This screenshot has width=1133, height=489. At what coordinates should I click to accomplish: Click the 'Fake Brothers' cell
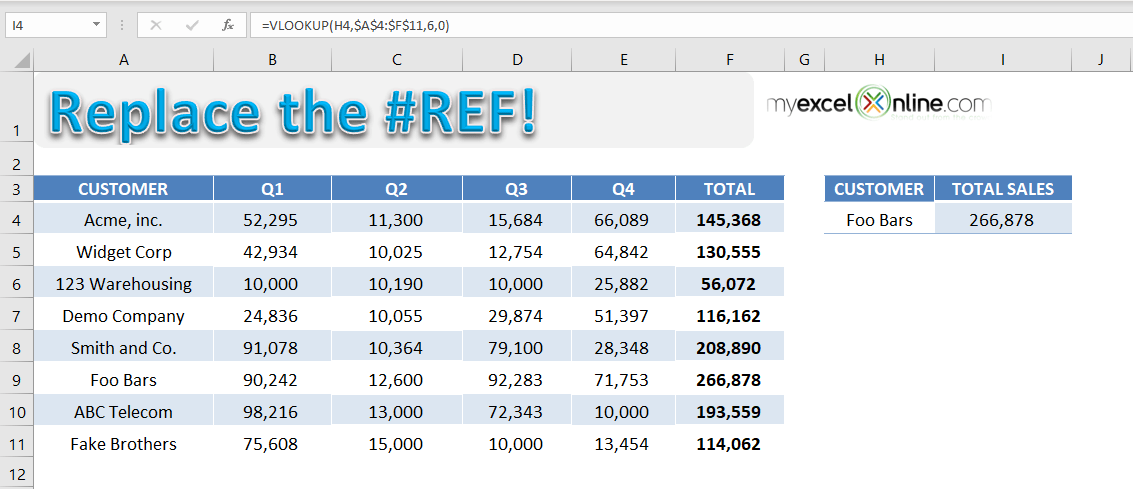click(124, 443)
